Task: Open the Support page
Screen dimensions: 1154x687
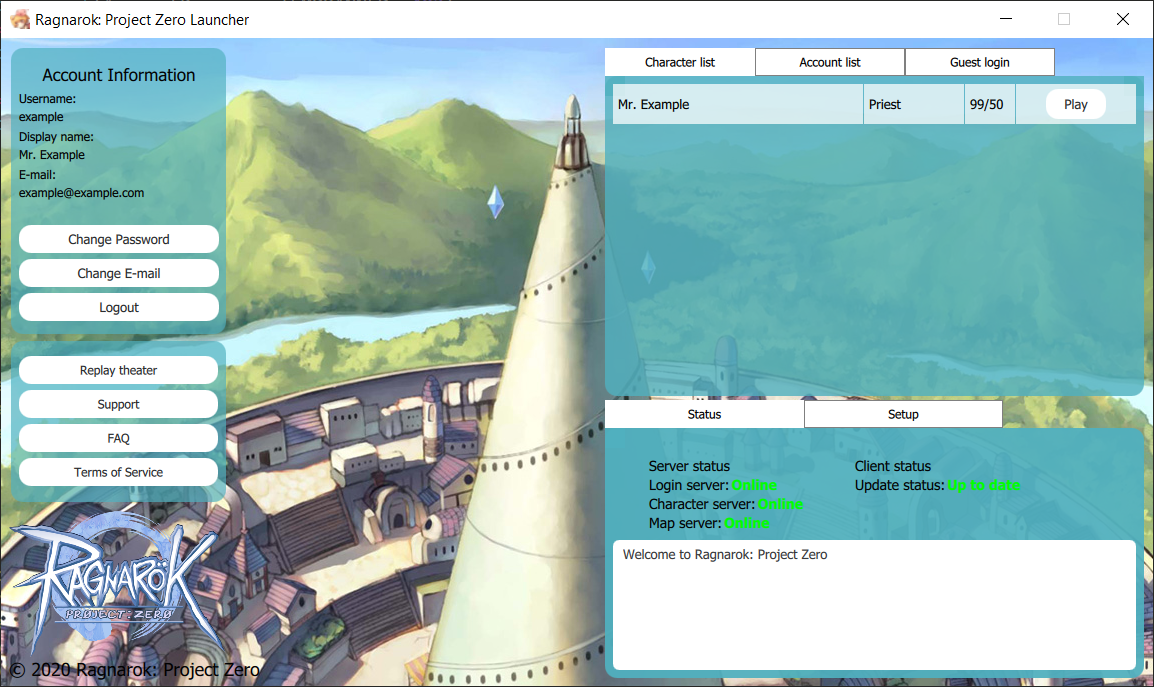Action: 118,404
